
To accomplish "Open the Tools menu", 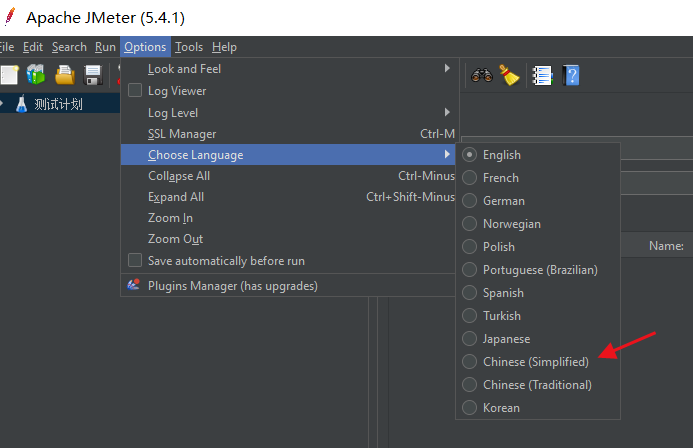I will pyautogui.click(x=189, y=47).
